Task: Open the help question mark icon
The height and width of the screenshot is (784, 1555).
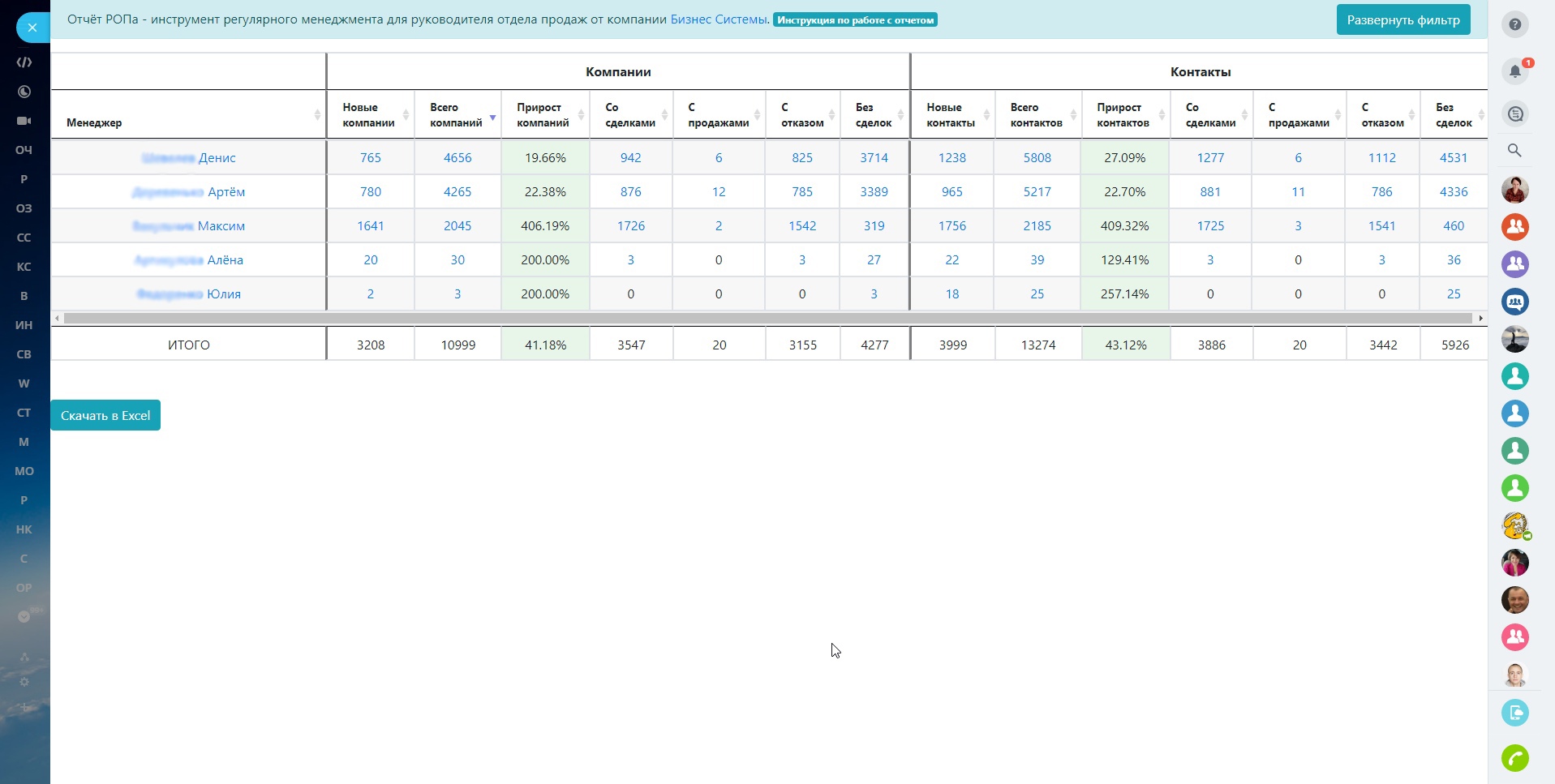Action: 1514,24
